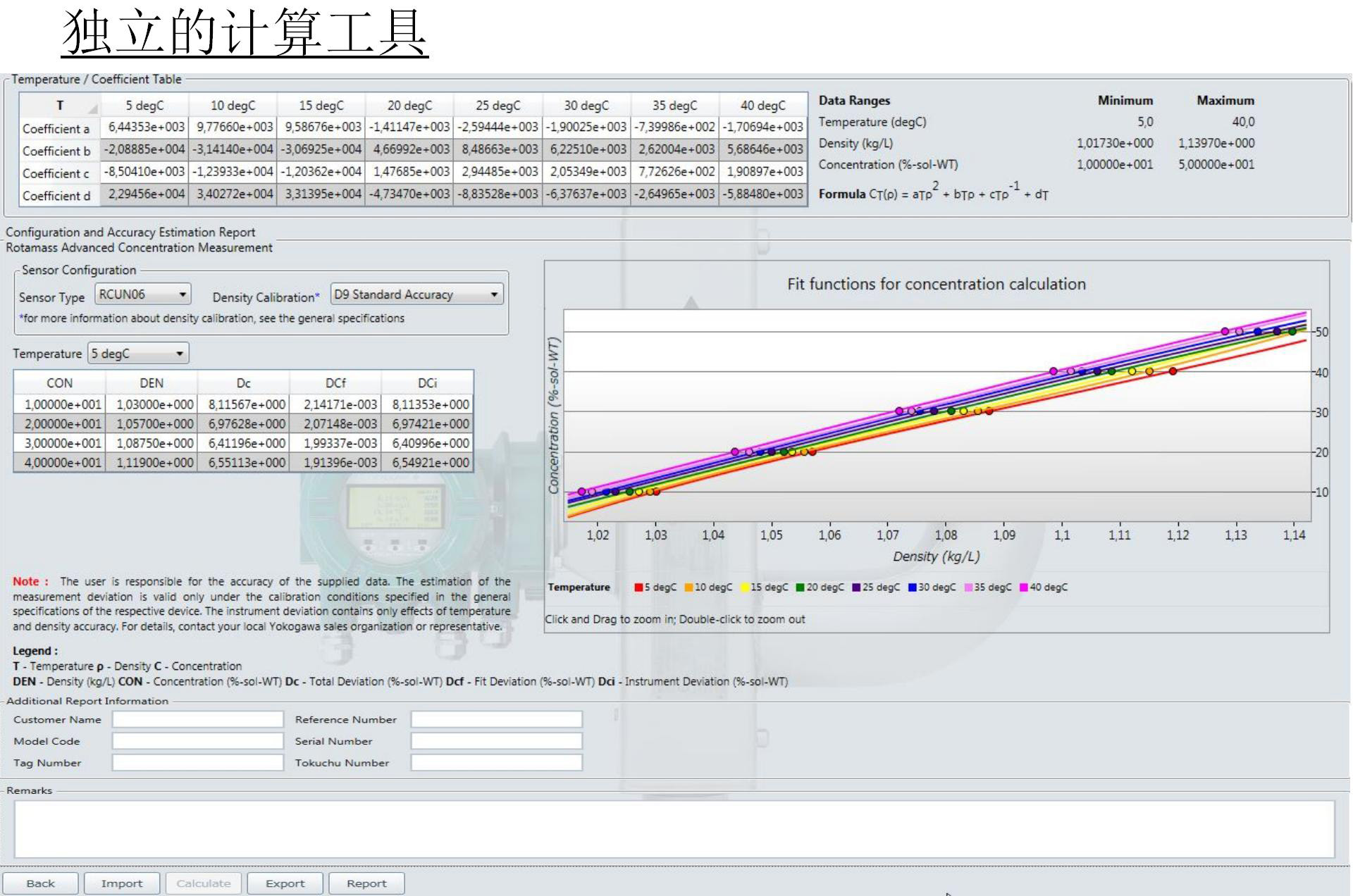Click the Report button
This screenshot has width=1353, height=896.
[x=366, y=883]
